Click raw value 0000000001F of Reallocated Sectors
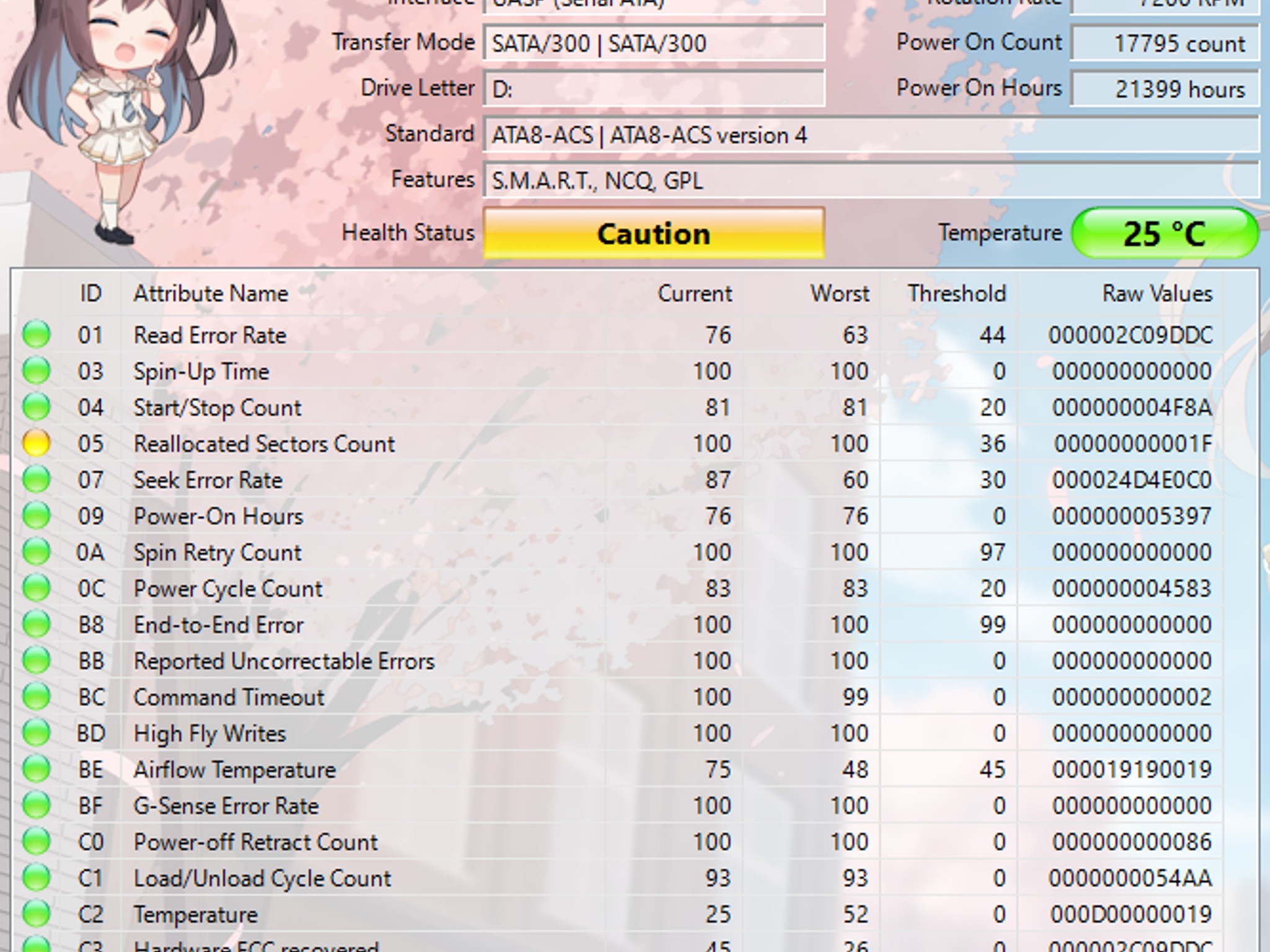1270x952 pixels. [x=1133, y=443]
